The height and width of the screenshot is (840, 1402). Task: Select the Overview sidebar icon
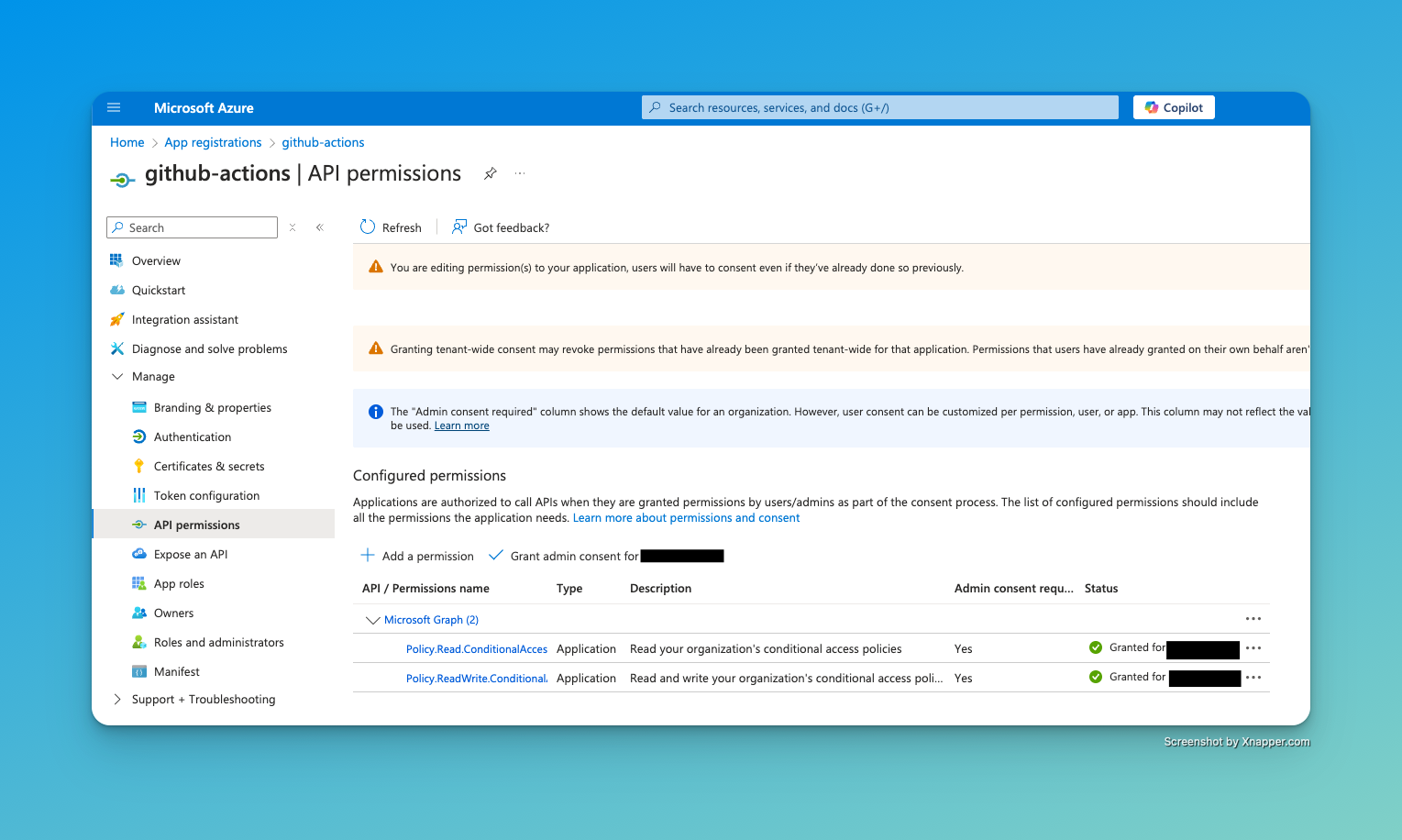116,260
